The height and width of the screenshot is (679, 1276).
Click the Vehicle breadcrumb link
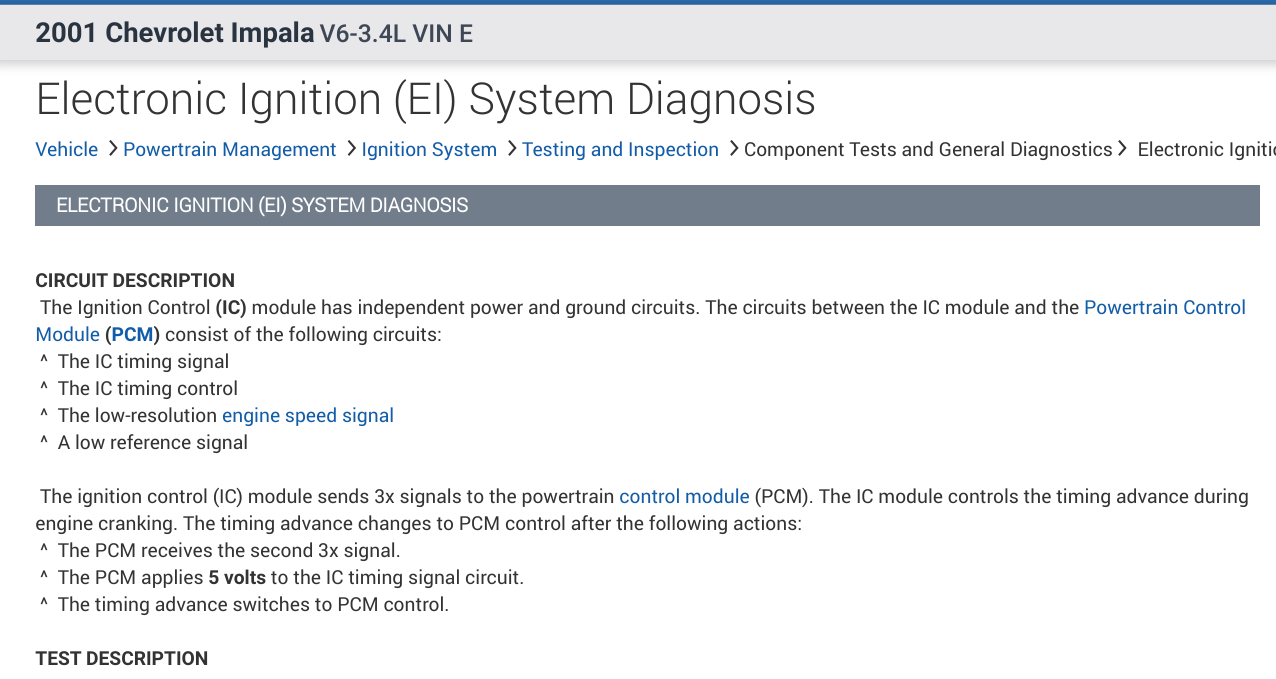tap(66, 149)
